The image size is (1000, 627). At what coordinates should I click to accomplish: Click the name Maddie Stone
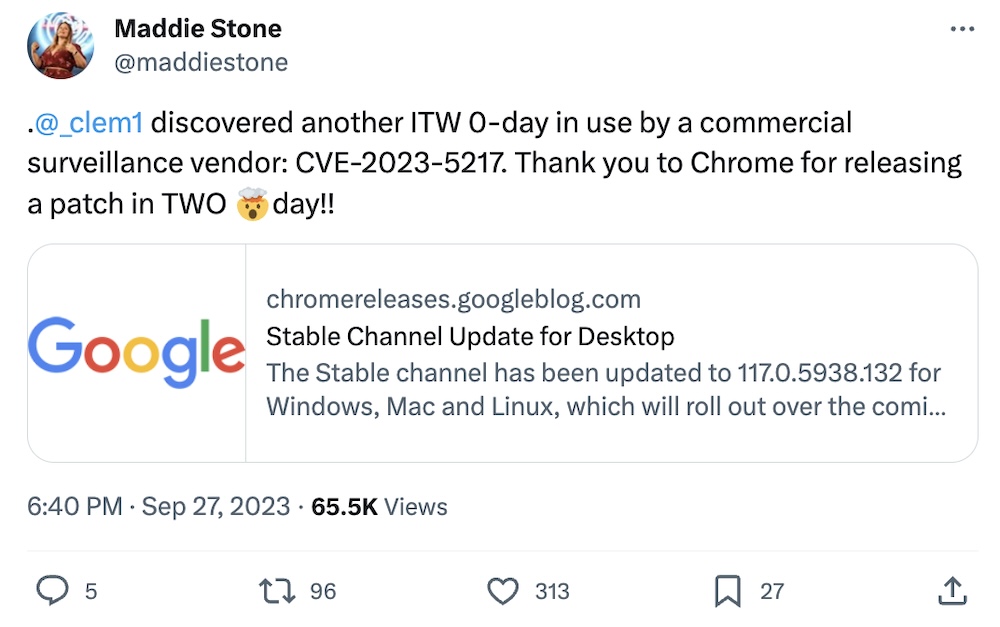pos(197,28)
